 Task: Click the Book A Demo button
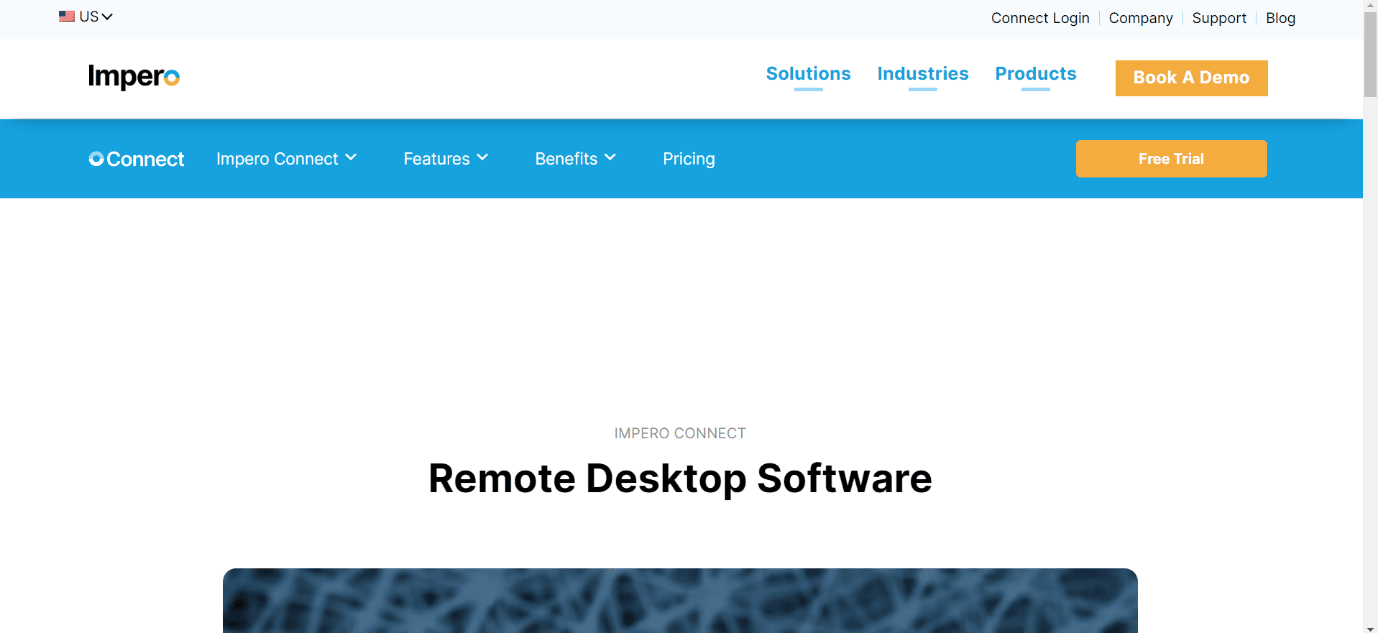pyautogui.click(x=1191, y=78)
